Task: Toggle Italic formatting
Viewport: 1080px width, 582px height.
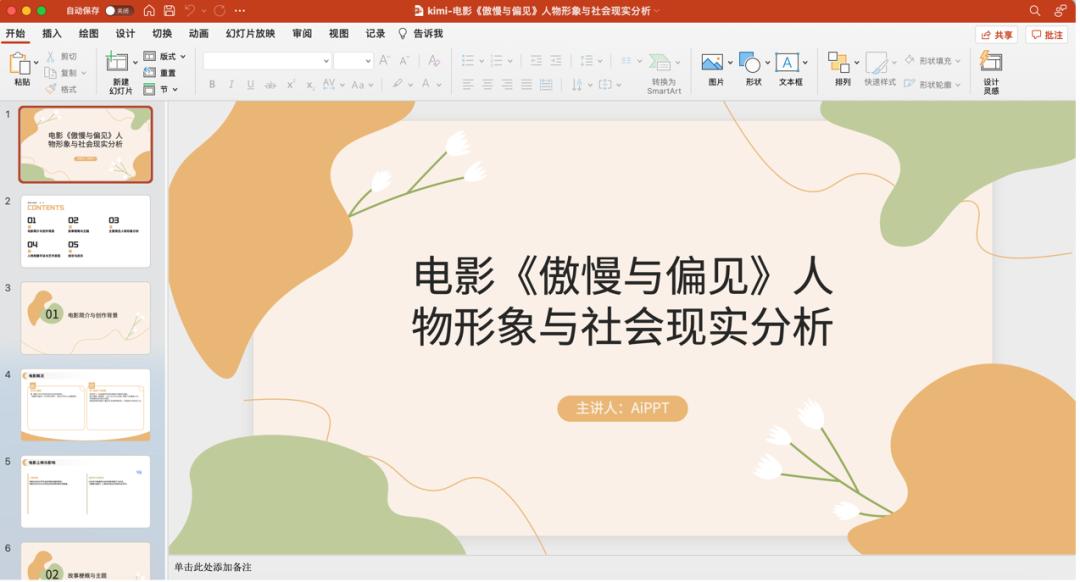Action: [231, 85]
